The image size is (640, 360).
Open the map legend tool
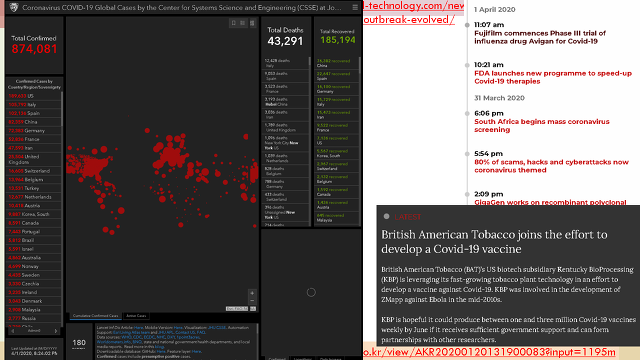243,23
